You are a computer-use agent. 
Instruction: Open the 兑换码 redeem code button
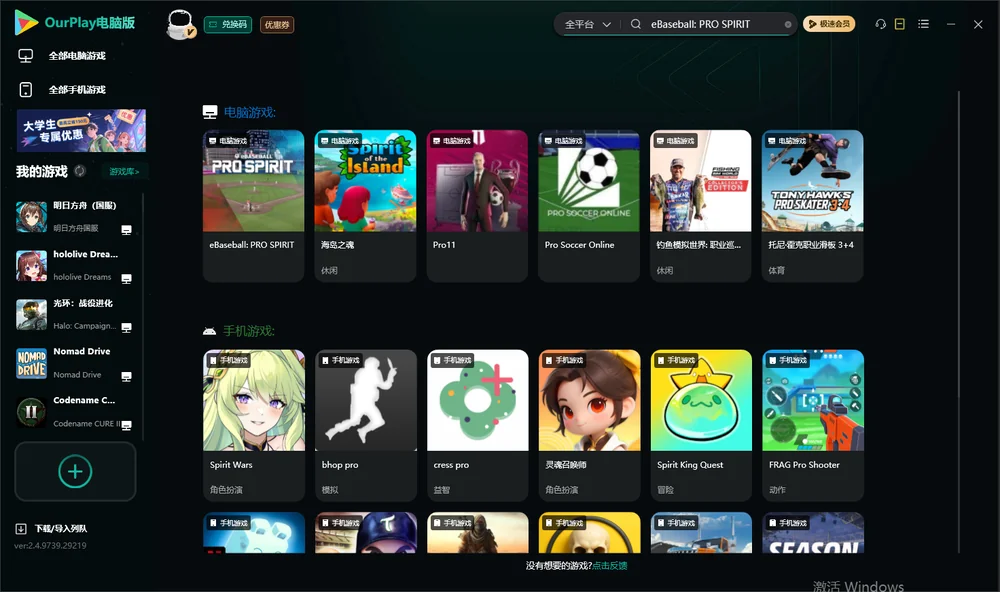tap(228, 25)
